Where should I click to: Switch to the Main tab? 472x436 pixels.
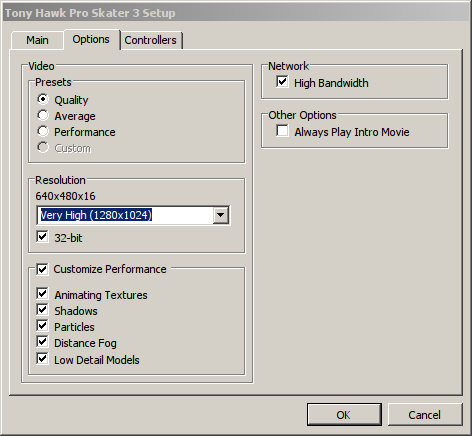[37, 40]
